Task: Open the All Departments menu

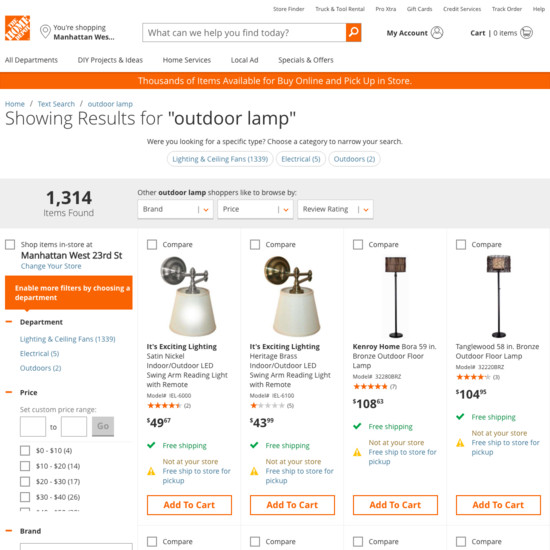Action: tap(31, 60)
